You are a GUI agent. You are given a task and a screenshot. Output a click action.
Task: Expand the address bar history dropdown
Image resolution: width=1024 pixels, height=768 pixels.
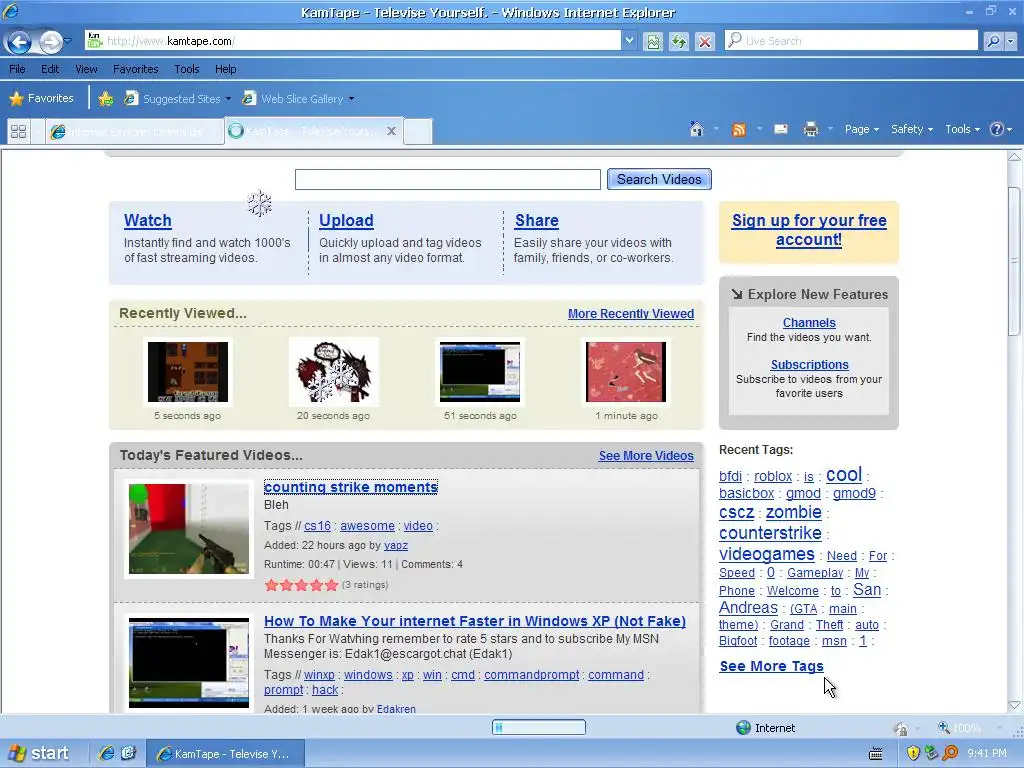(x=629, y=40)
